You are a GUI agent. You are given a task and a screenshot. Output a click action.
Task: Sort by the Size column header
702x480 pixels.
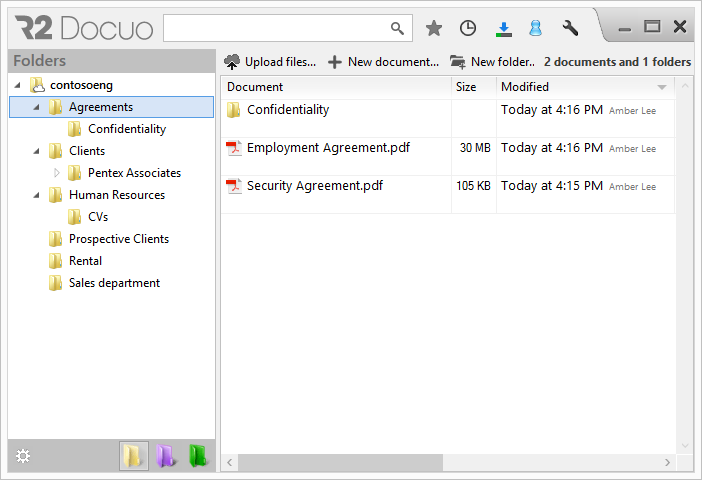(x=474, y=87)
